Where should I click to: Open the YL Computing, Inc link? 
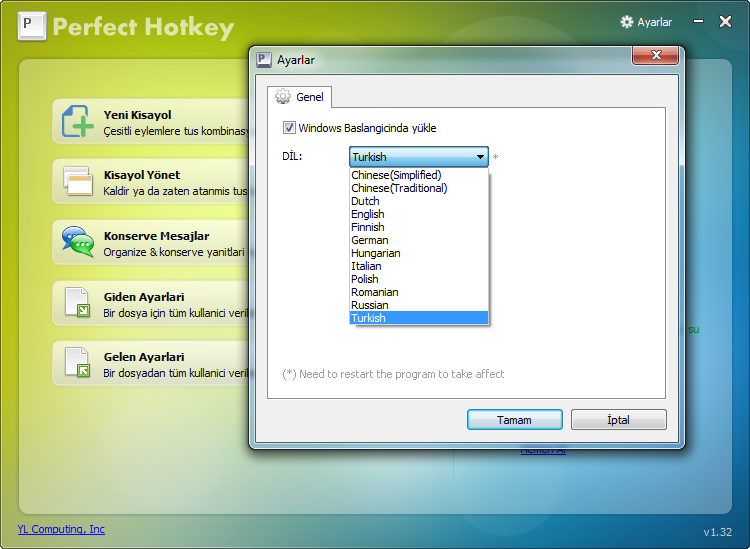pos(61,529)
